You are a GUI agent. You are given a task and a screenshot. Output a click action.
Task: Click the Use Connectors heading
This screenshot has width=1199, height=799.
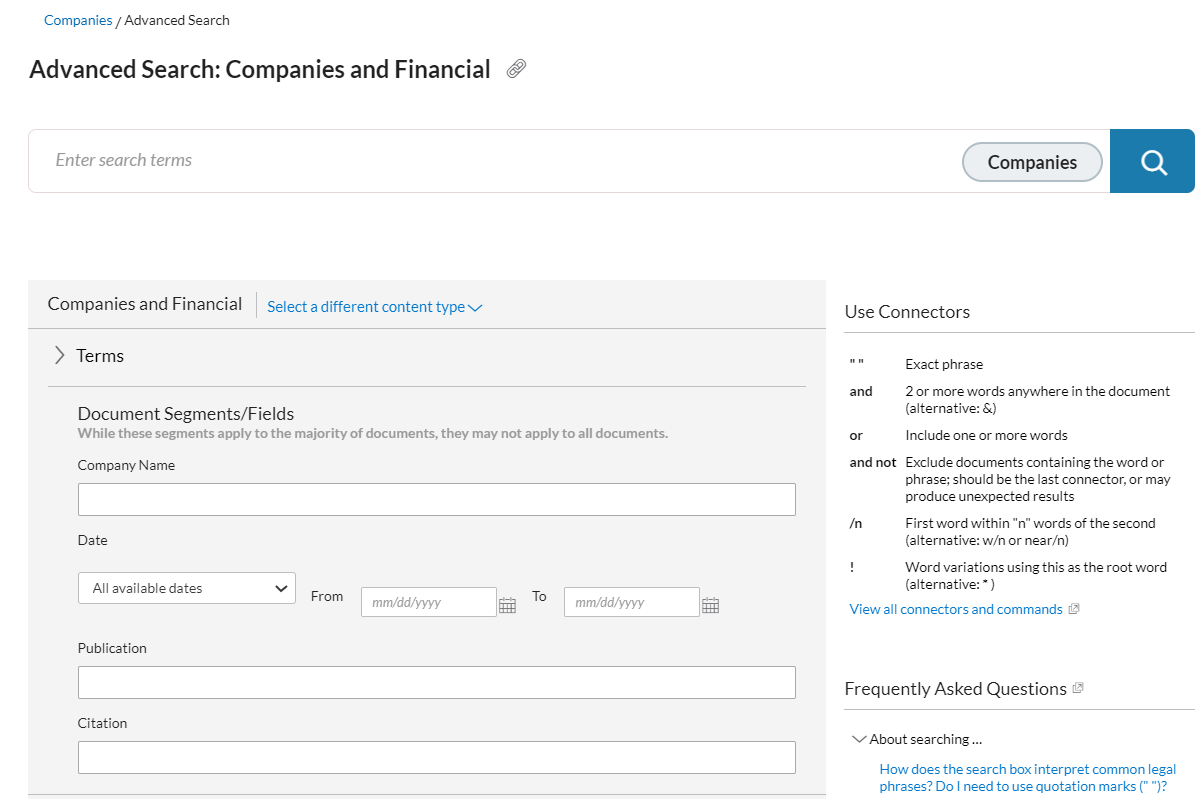pos(907,312)
